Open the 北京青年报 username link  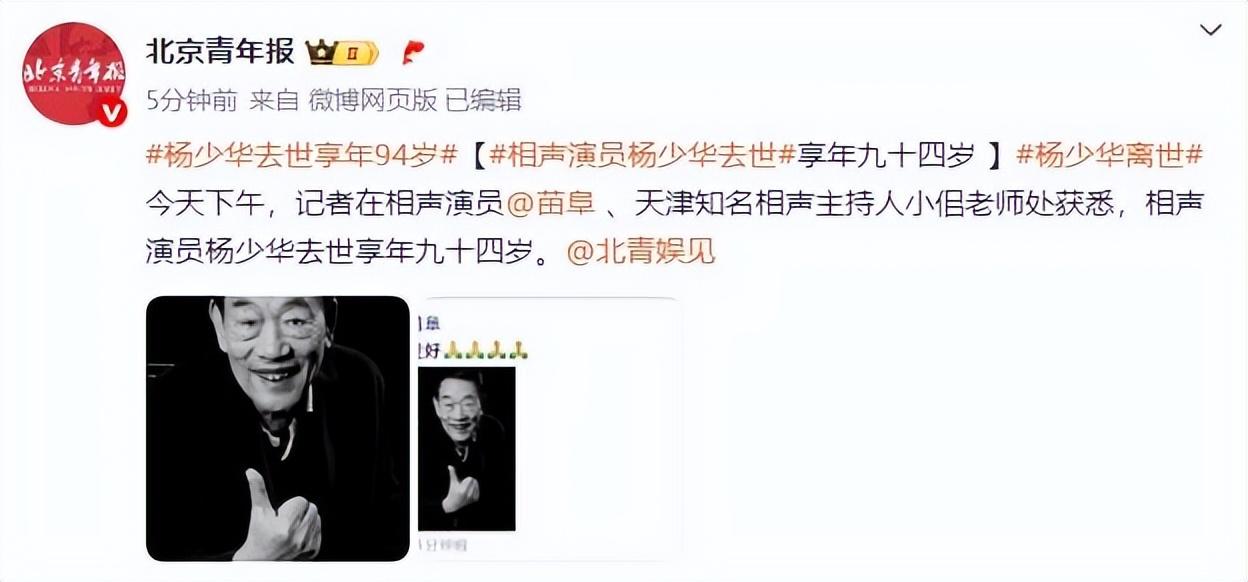click(x=220, y=50)
